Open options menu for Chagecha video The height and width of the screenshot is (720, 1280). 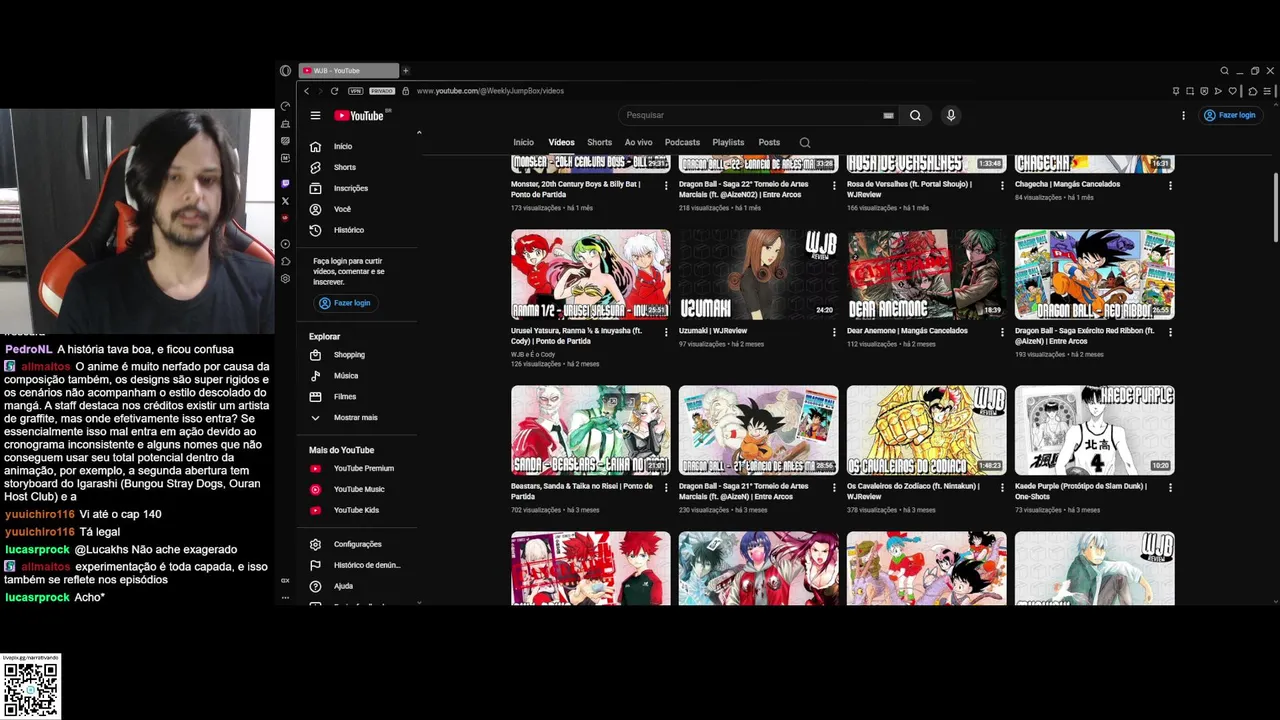coord(1170,186)
